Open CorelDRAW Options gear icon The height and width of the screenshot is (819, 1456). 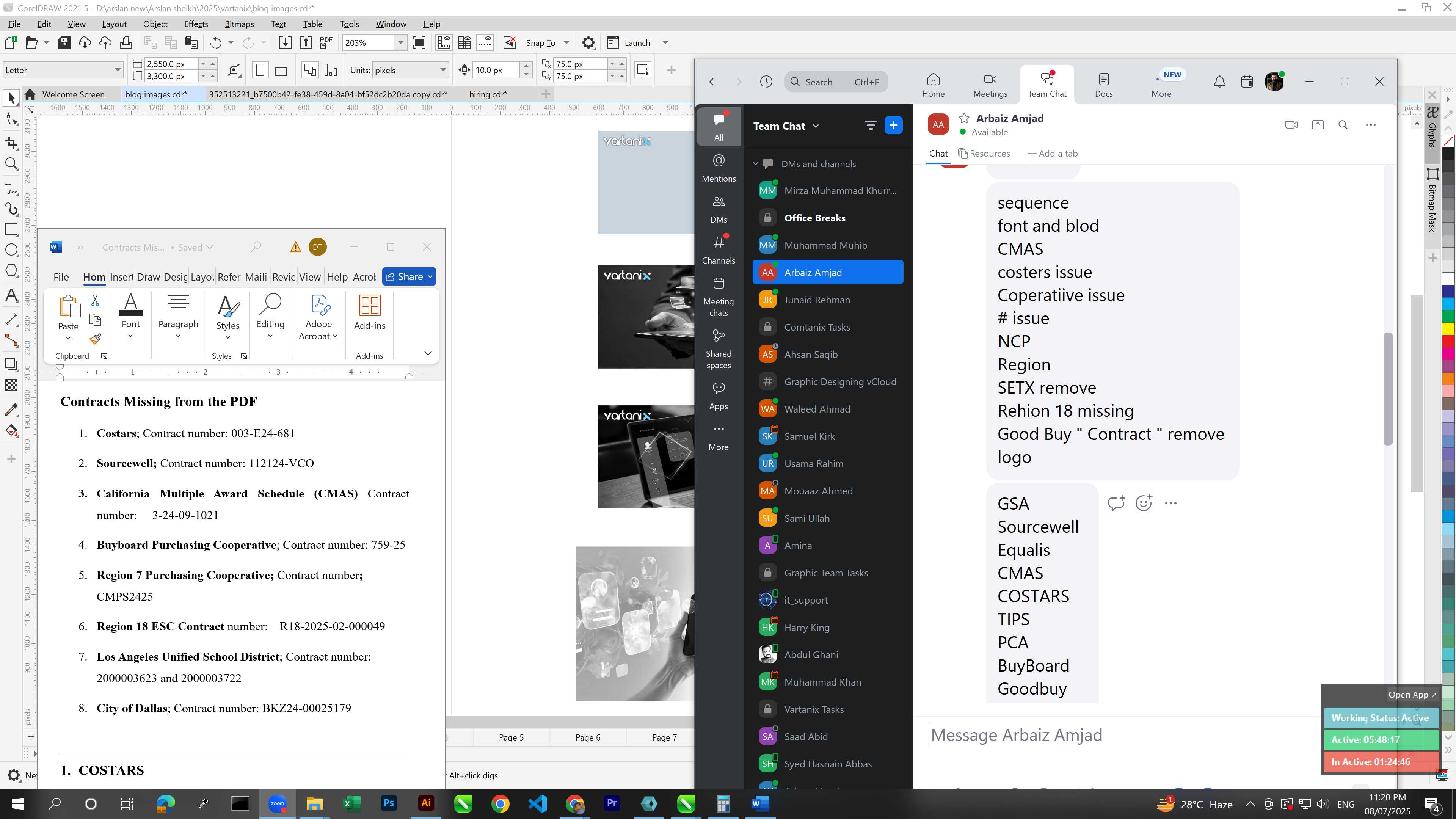click(x=588, y=42)
